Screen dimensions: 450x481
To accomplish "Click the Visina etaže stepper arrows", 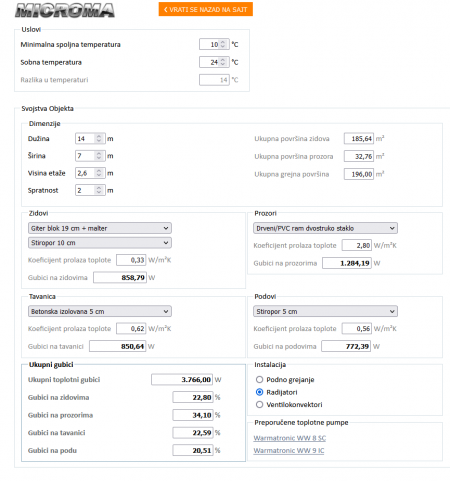I will click(99, 173).
